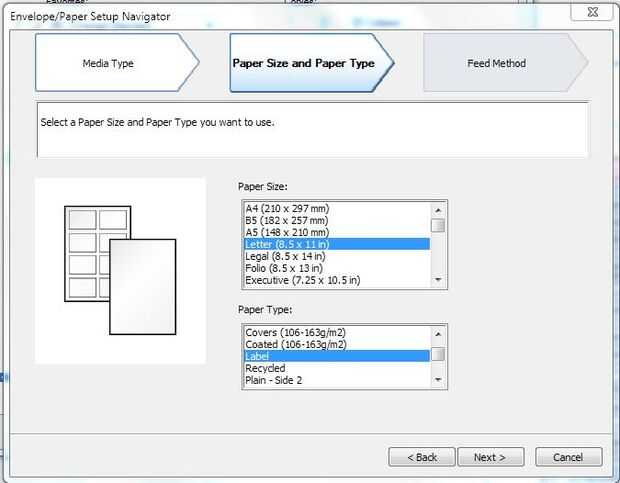This screenshot has width=620, height=483.
Task: Cancel the setup navigator
Action: (569, 457)
